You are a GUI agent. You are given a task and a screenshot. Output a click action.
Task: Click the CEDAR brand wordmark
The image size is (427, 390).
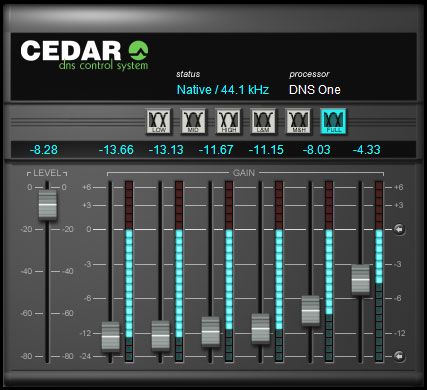click(x=71, y=51)
